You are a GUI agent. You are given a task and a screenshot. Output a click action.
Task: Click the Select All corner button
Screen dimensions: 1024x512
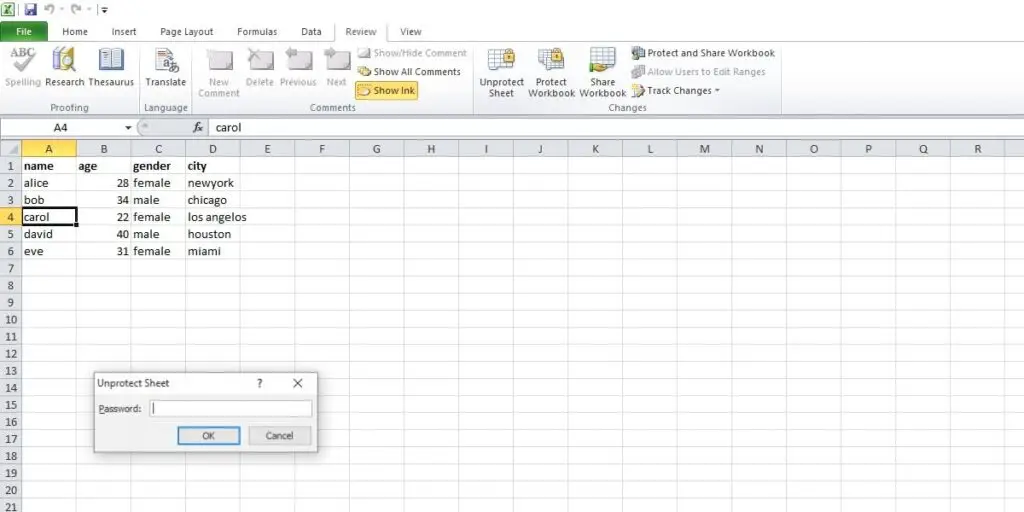pos(10,149)
